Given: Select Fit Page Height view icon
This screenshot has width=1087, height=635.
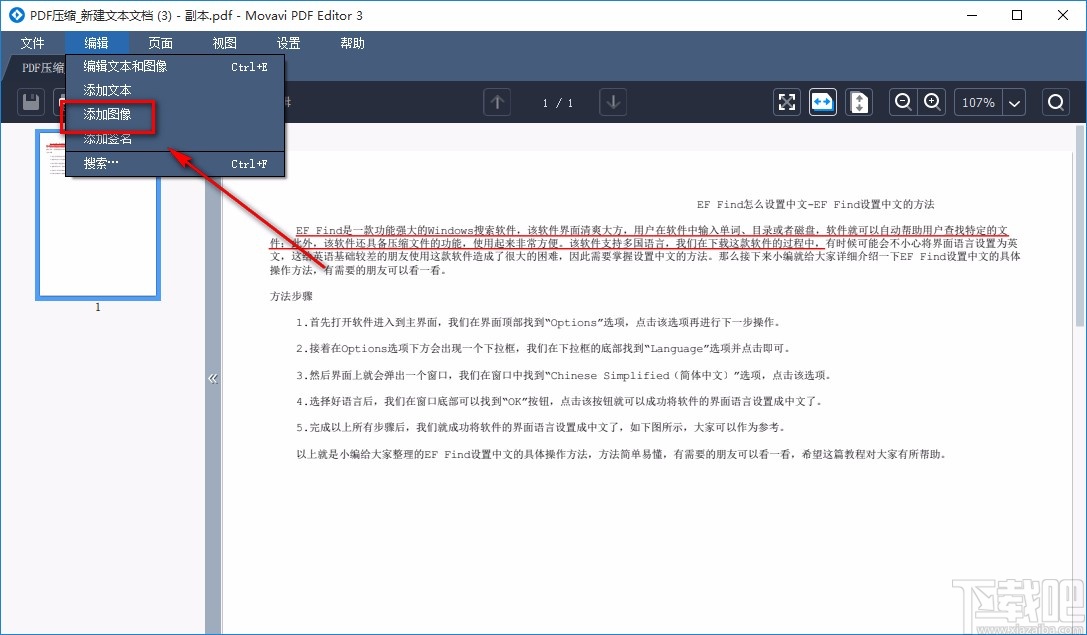Looking at the screenshot, I should (858, 102).
